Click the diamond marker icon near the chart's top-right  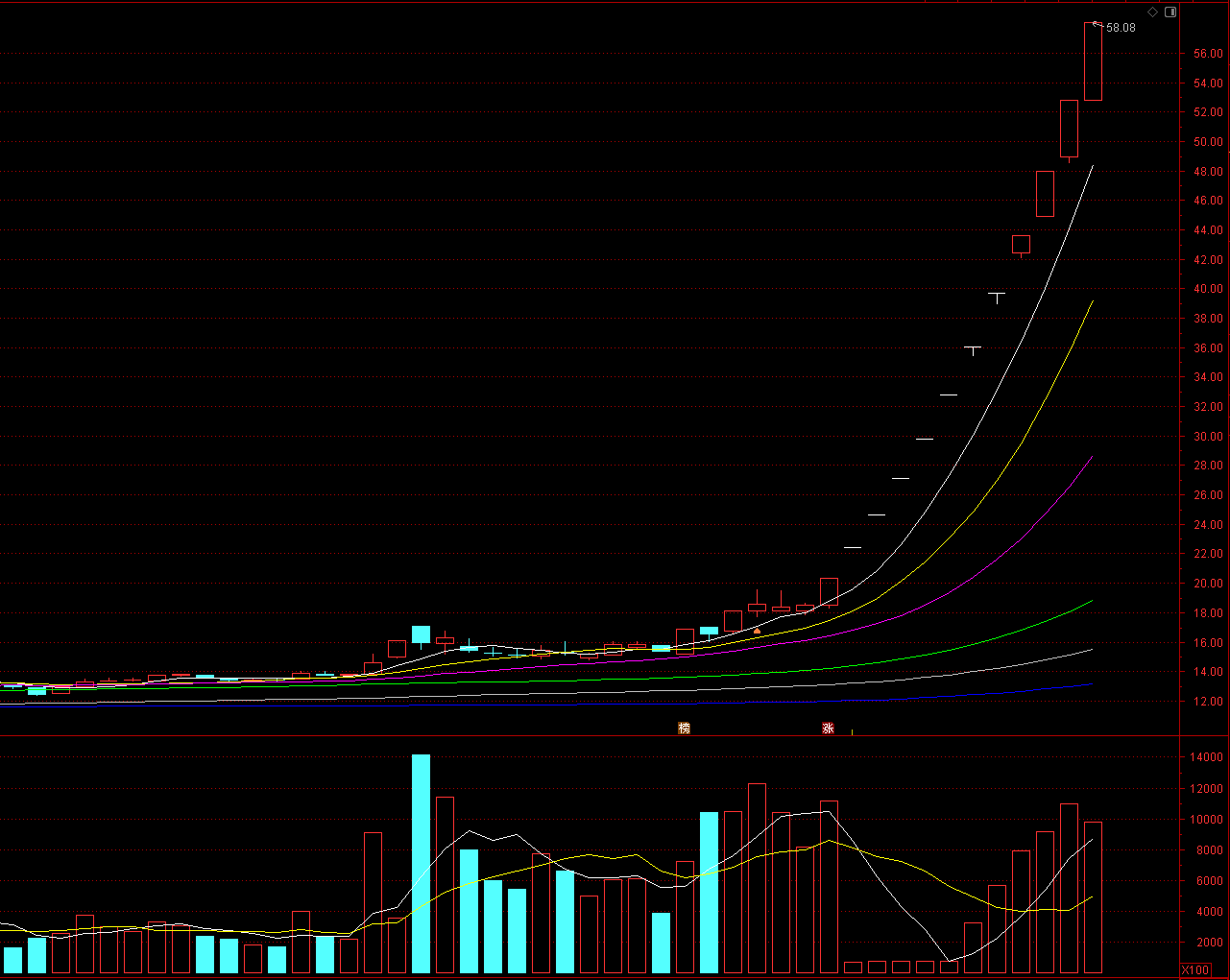coord(1152,12)
